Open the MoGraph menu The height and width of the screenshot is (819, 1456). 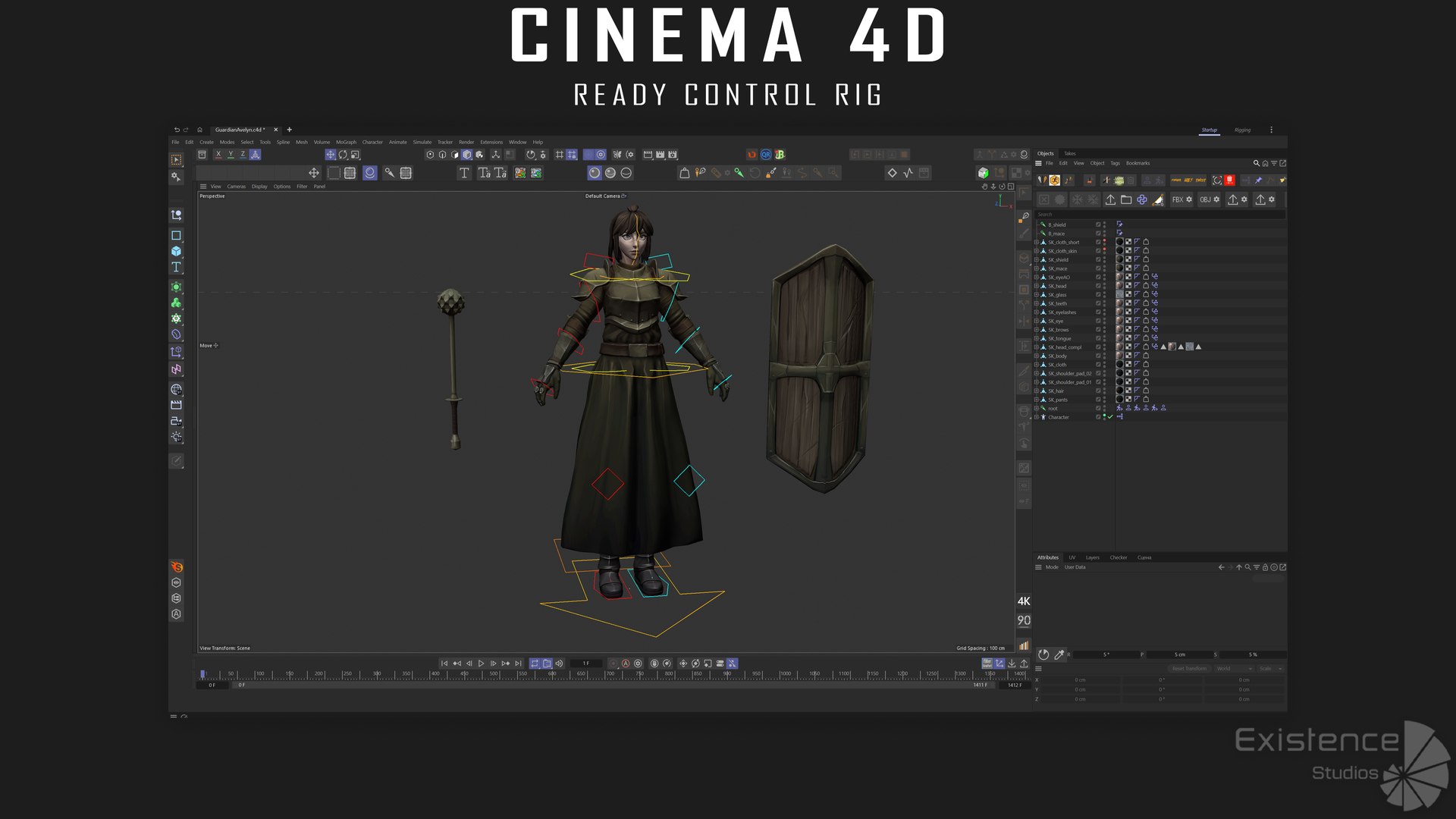pyautogui.click(x=346, y=142)
